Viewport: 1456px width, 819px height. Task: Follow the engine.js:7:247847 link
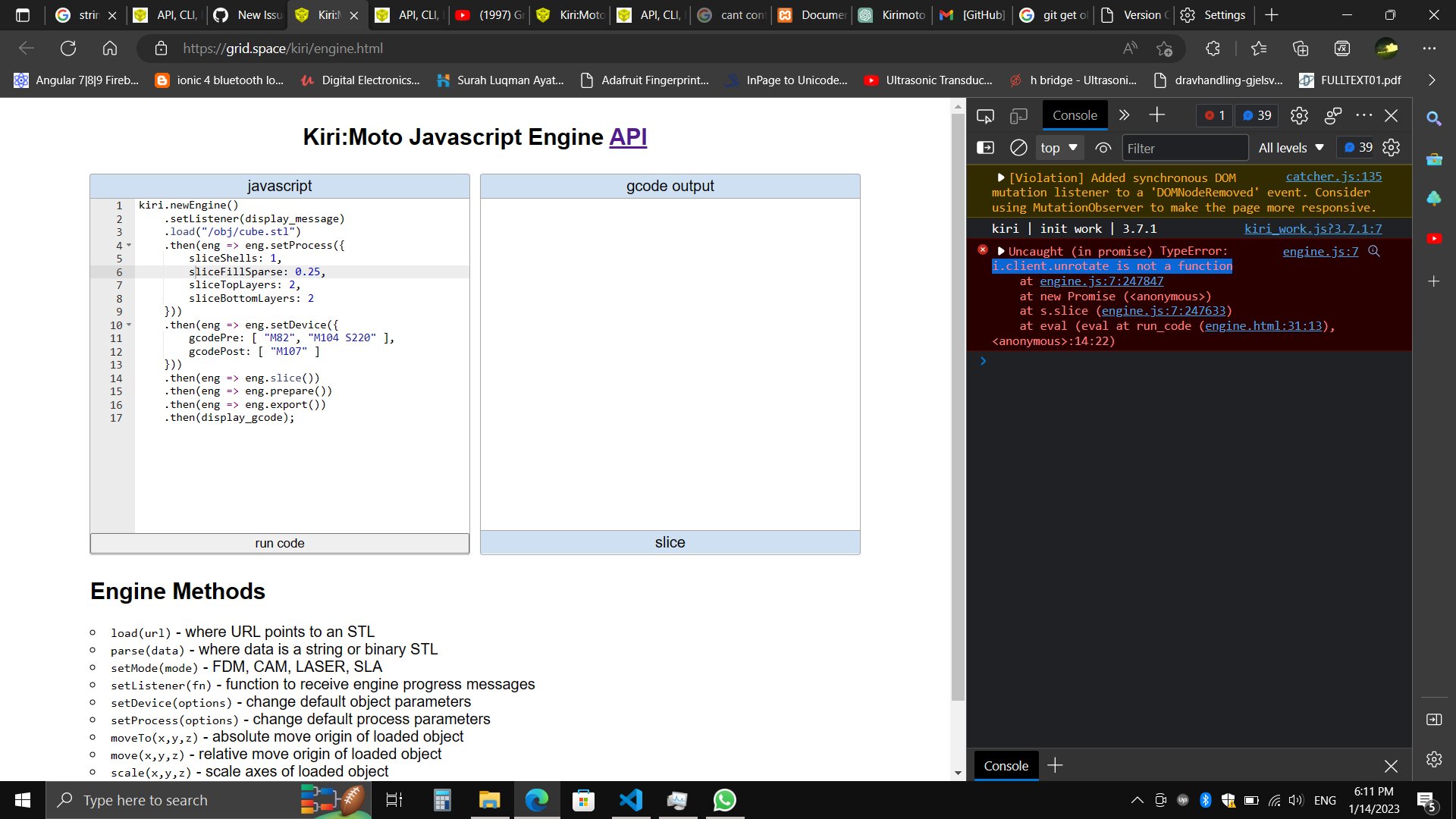click(x=1101, y=281)
